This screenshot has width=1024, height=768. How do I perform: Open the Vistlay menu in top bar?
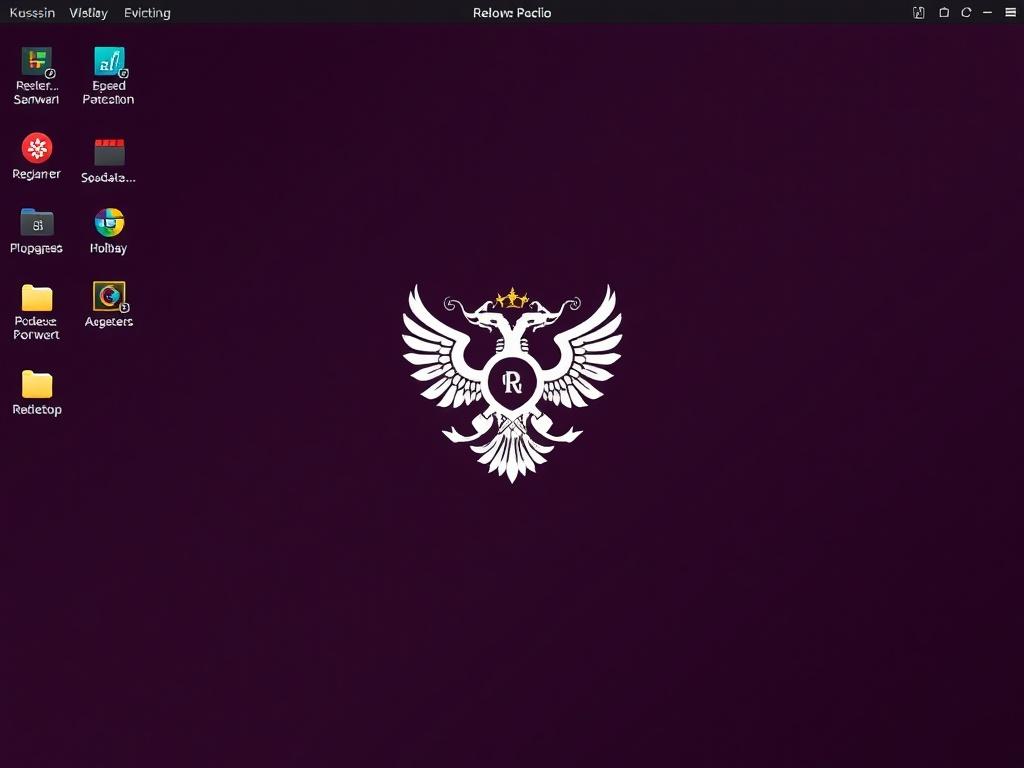(88, 13)
